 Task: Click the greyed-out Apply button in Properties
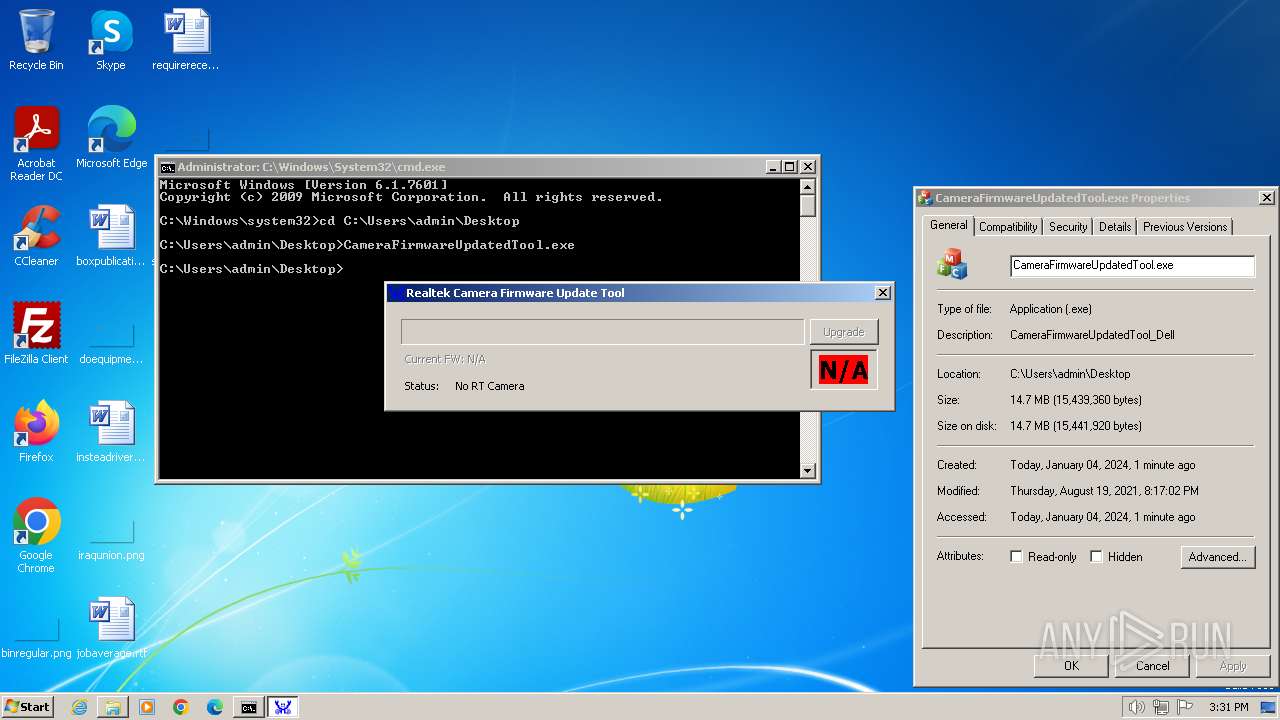click(1233, 665)
